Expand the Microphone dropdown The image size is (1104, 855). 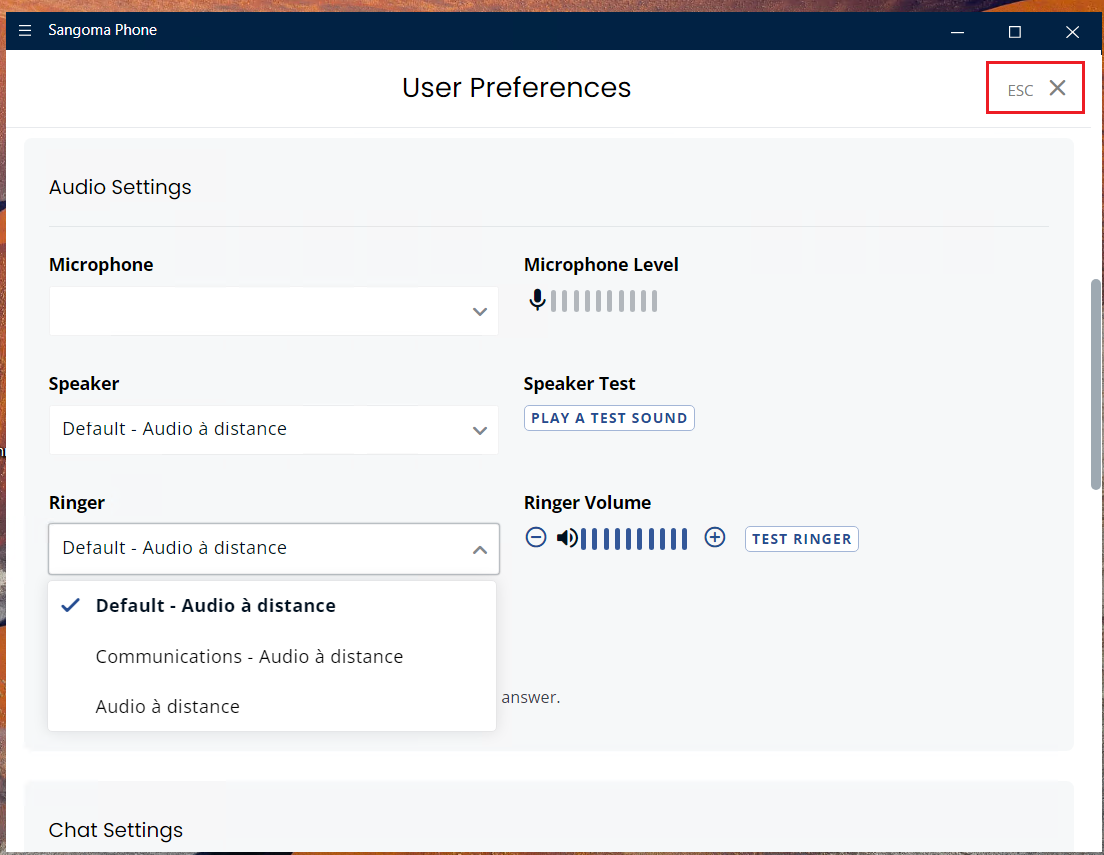[x=273, y=311]
